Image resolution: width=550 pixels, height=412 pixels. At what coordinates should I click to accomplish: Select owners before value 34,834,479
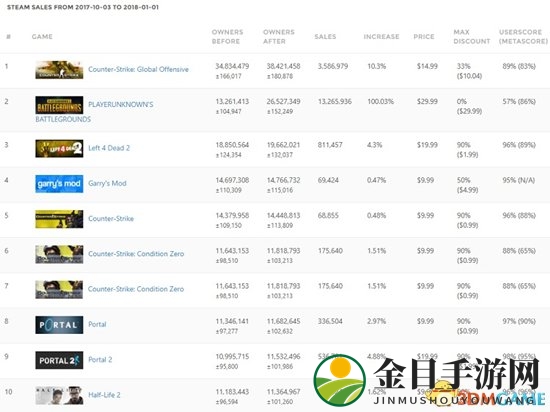coord(232,66)
